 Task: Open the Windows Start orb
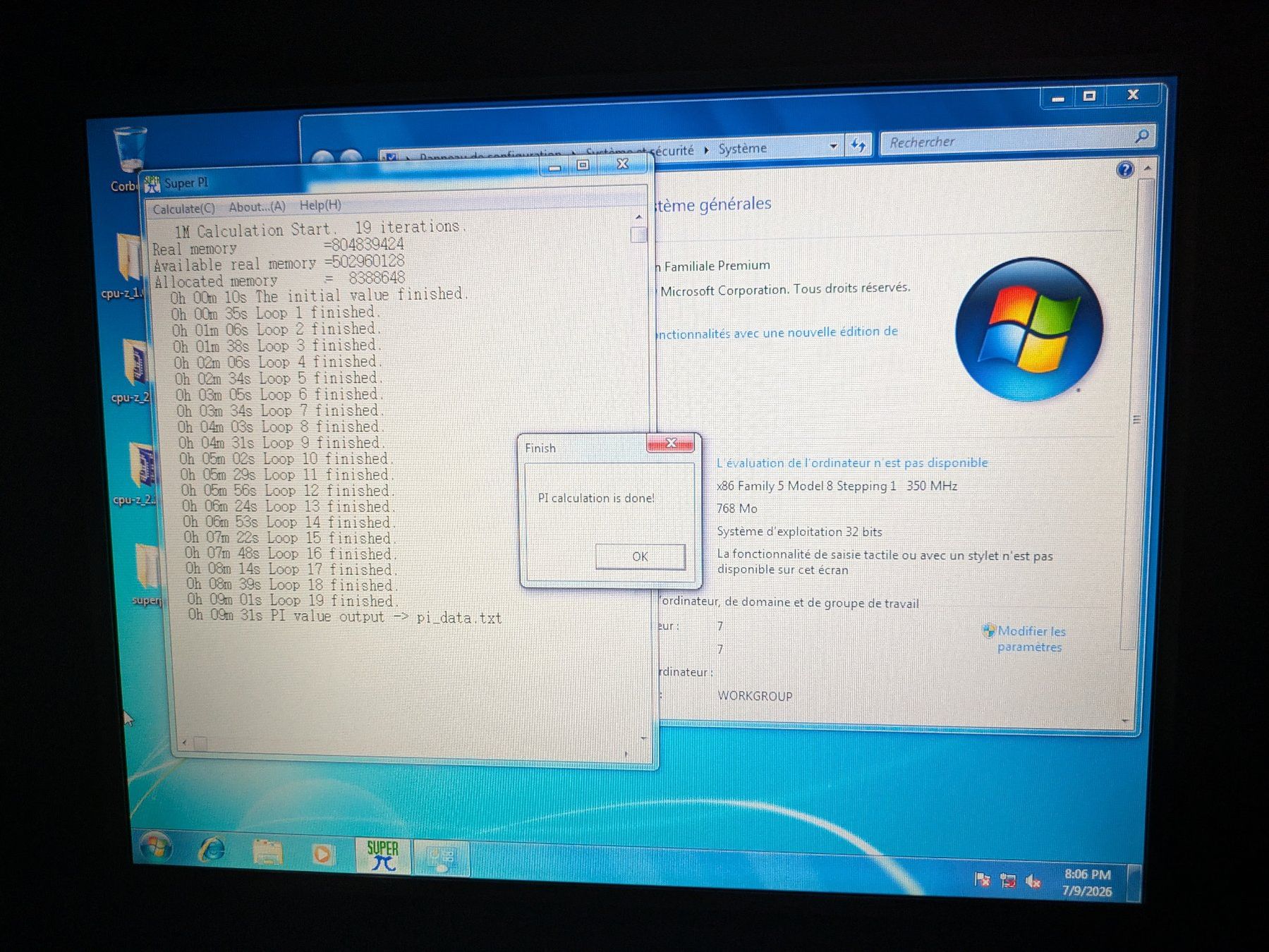(157, 846)
